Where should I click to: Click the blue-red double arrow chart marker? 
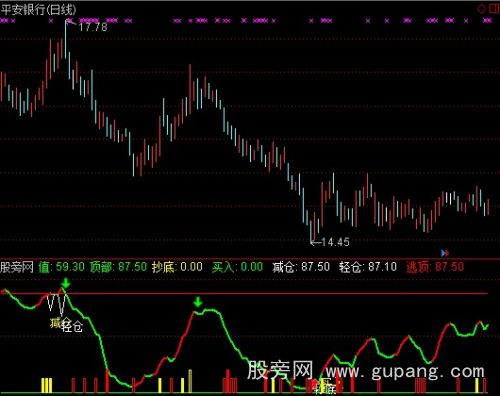445,253
